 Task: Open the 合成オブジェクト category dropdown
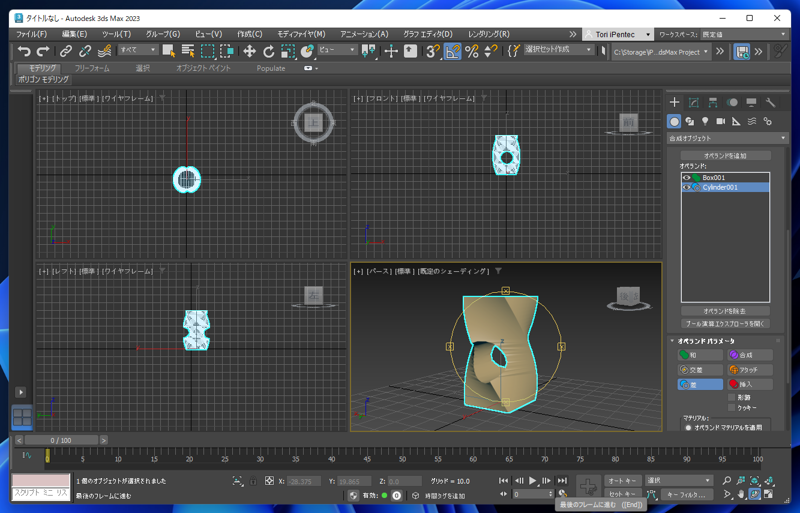(x=728, y=138)
